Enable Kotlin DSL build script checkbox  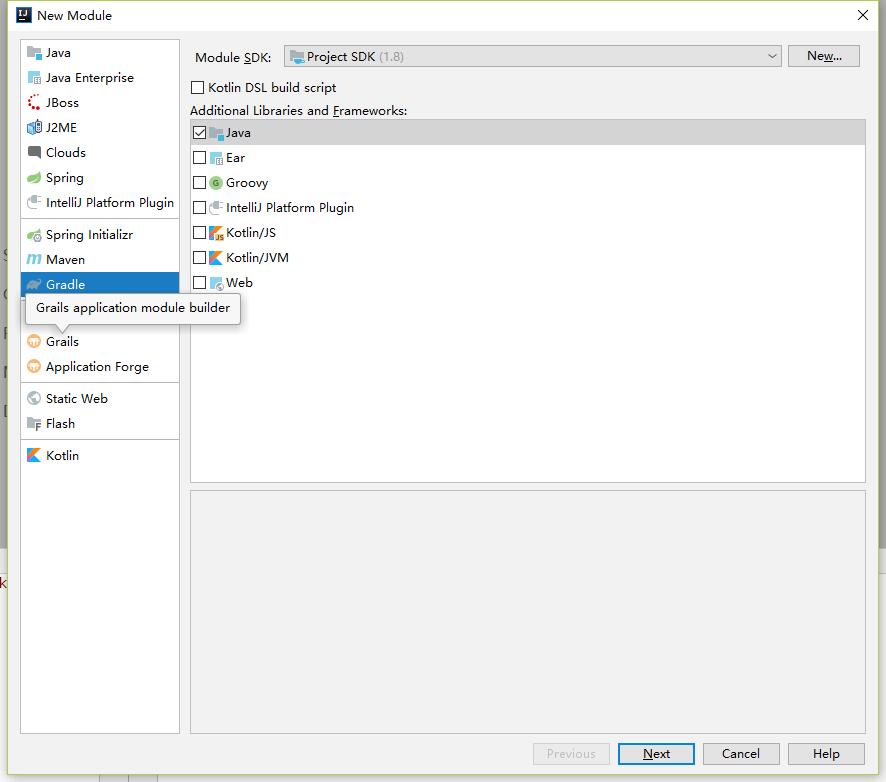pyautogui.click(x=198, y=88)
